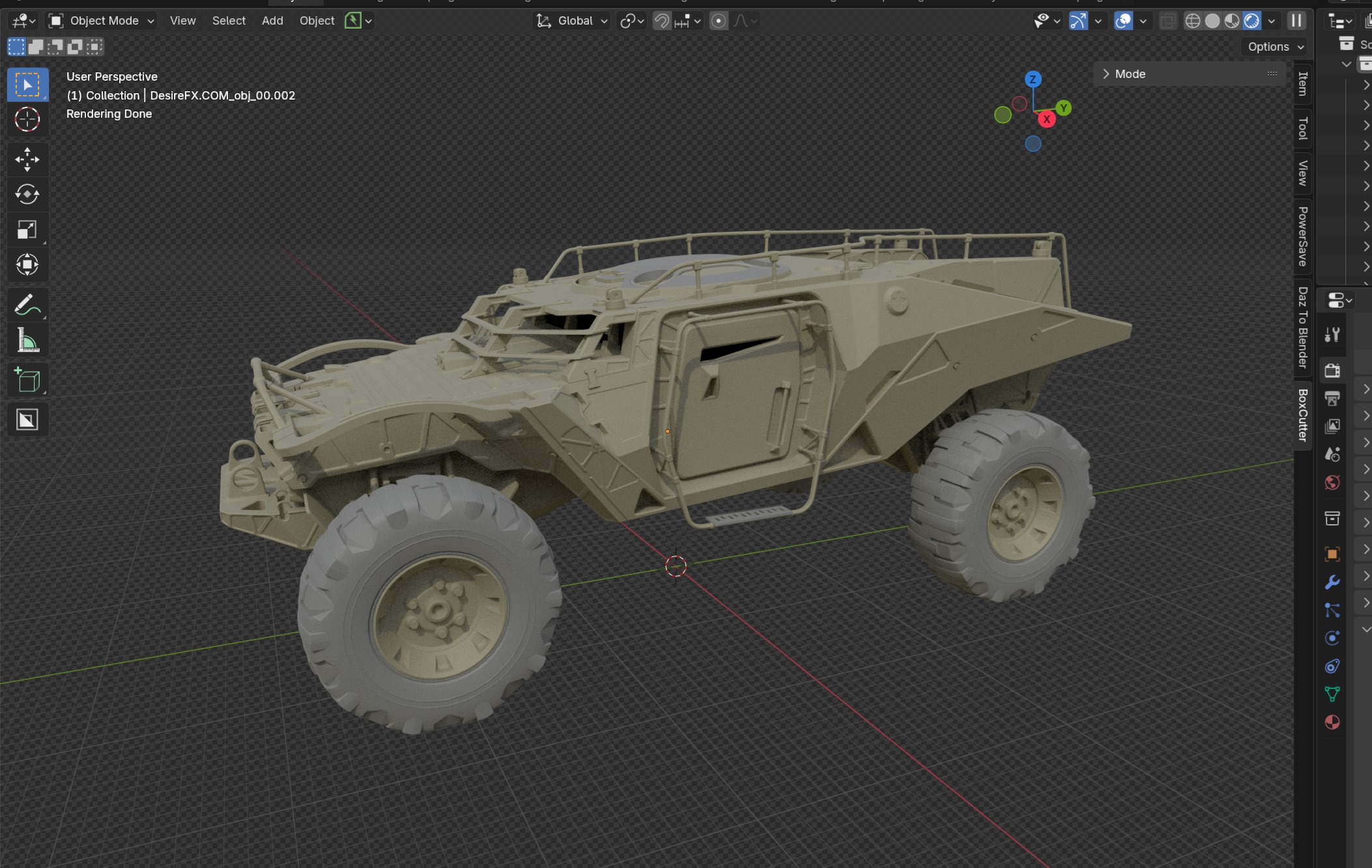Activate the 3D Cursor tool
Viewport: 1372px width, 868px height.
point(27,120)
